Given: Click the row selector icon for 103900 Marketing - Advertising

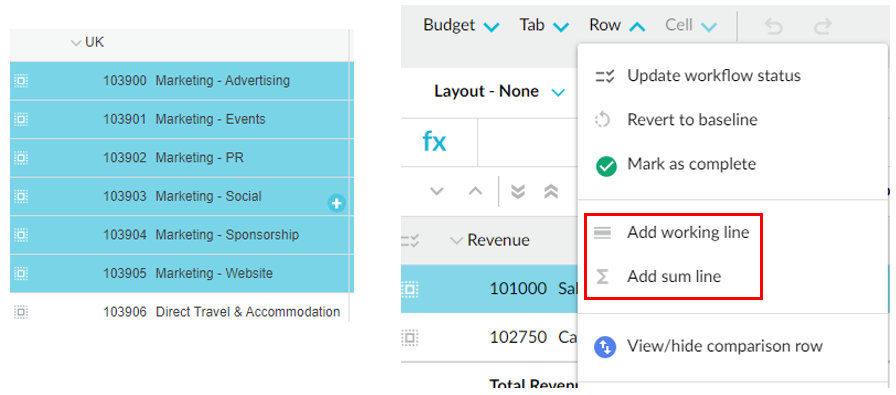Looking at the screenshot, I should click(21, 81).
